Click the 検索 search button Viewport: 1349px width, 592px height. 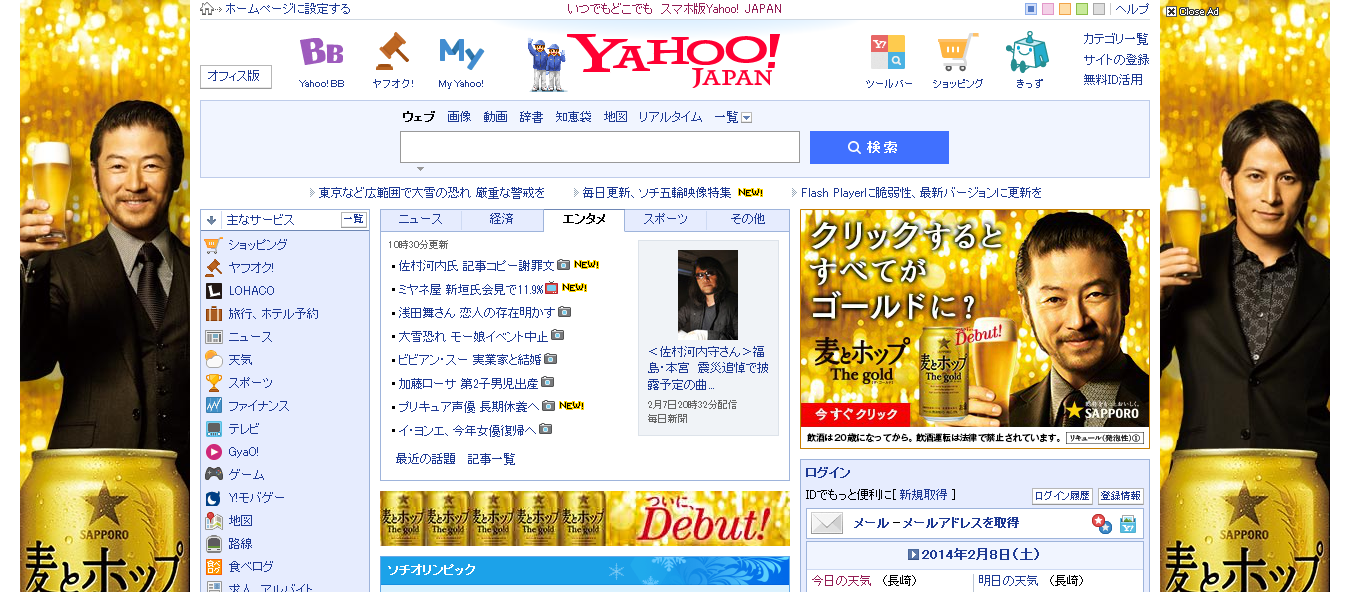coord(879,147)
